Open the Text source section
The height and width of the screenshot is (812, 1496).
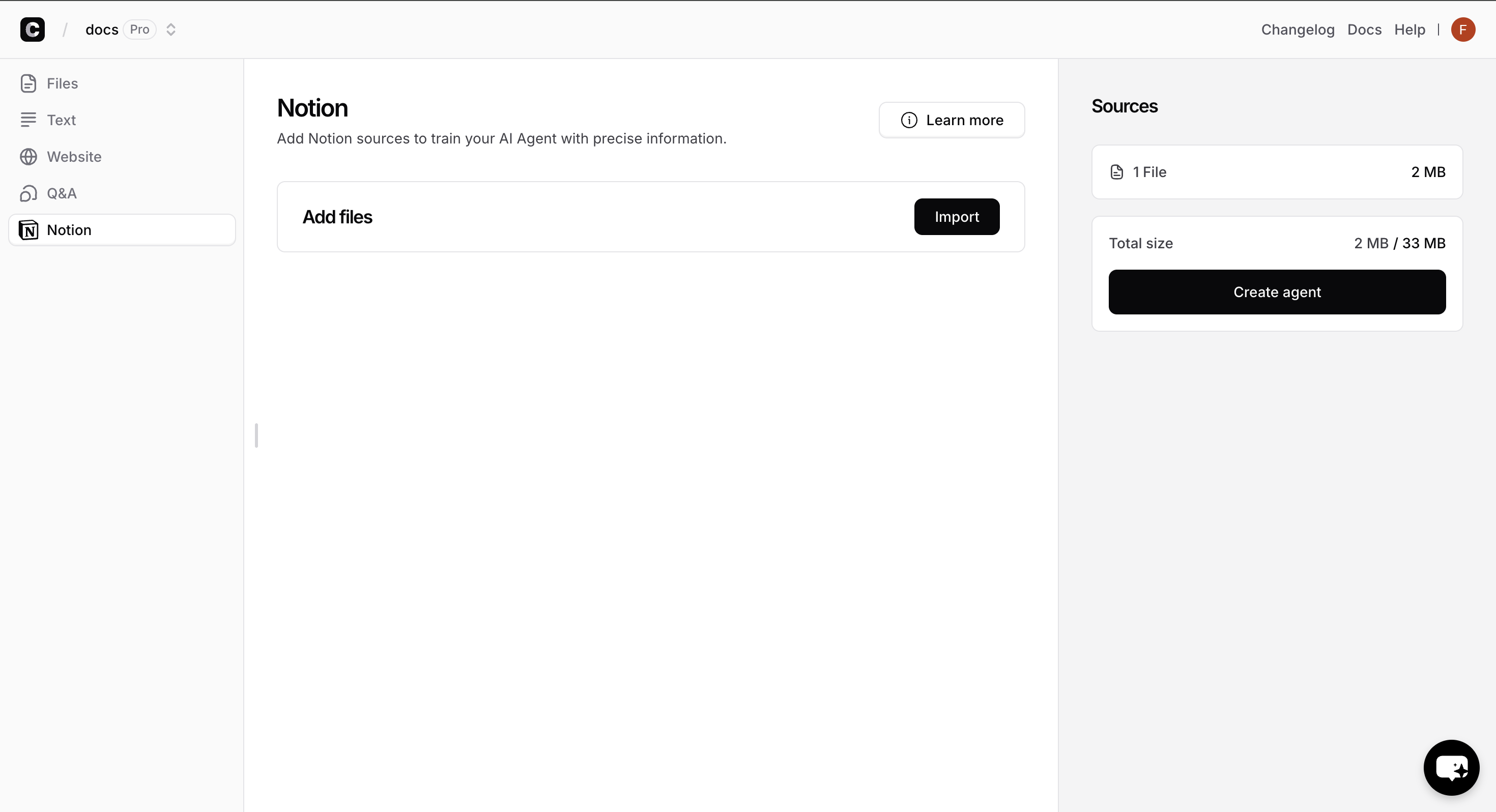pyautogui.click(x=61, y=120)
